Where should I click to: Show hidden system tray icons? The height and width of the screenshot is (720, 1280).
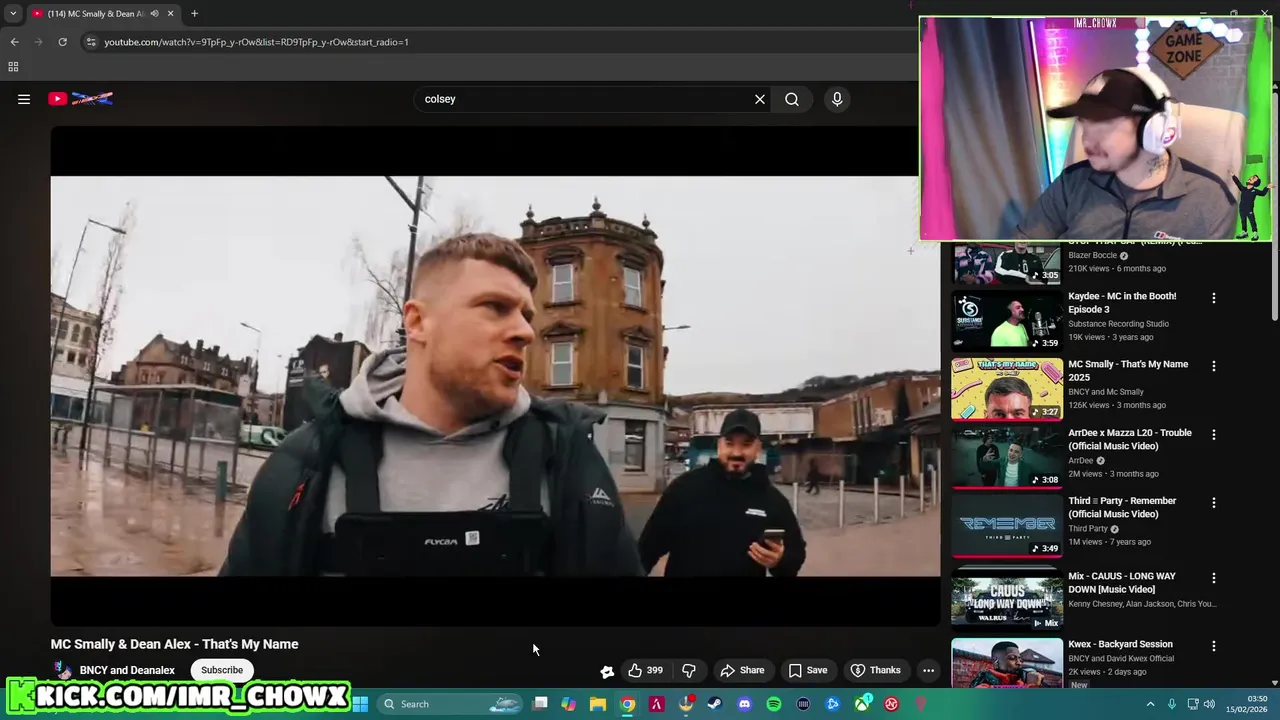(1150, 704)
